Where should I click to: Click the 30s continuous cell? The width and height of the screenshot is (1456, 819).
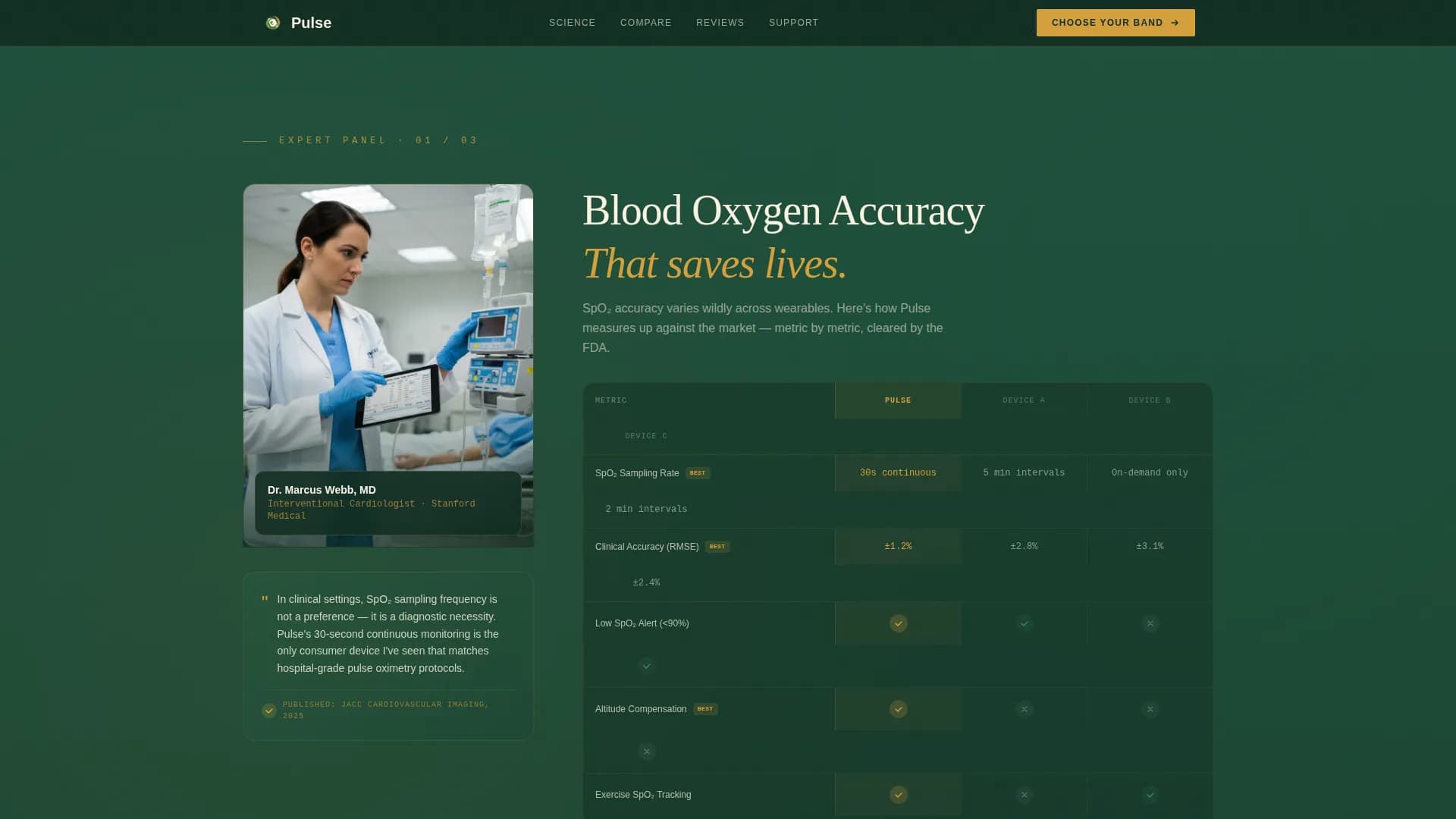click(x=898, y=472)
